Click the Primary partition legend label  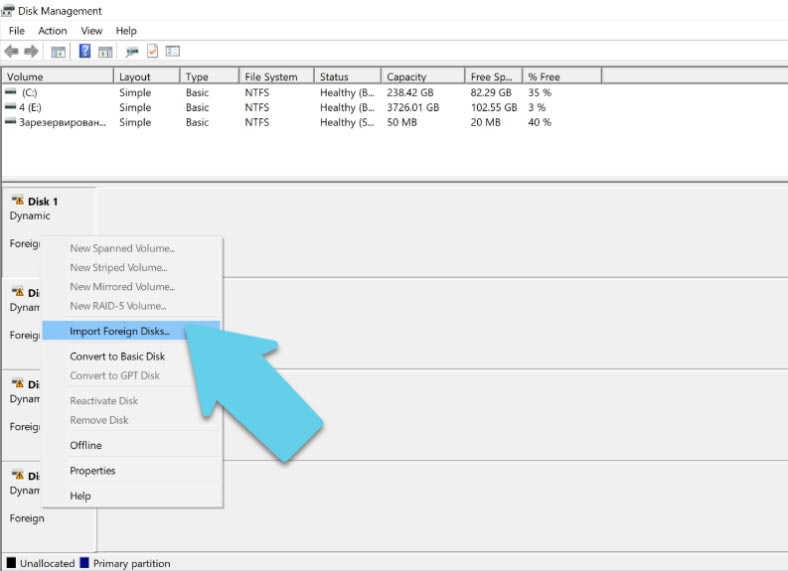pos(132,563)
